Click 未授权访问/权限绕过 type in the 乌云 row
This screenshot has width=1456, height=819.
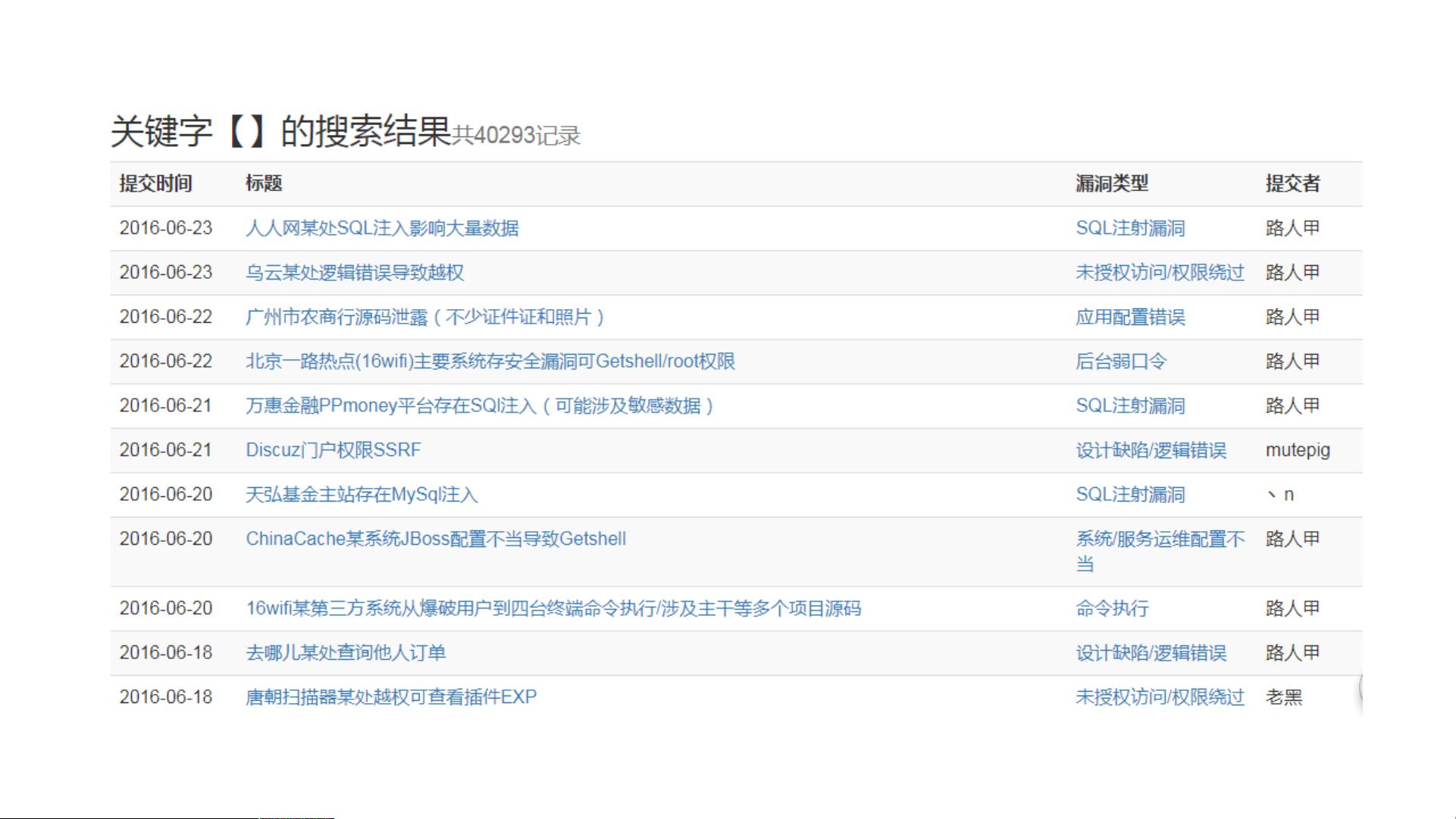point(1160,273)
